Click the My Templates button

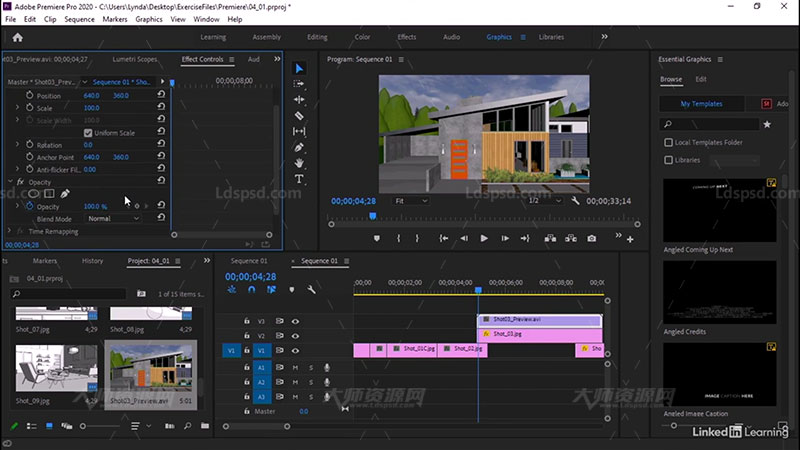pos(701,103)
